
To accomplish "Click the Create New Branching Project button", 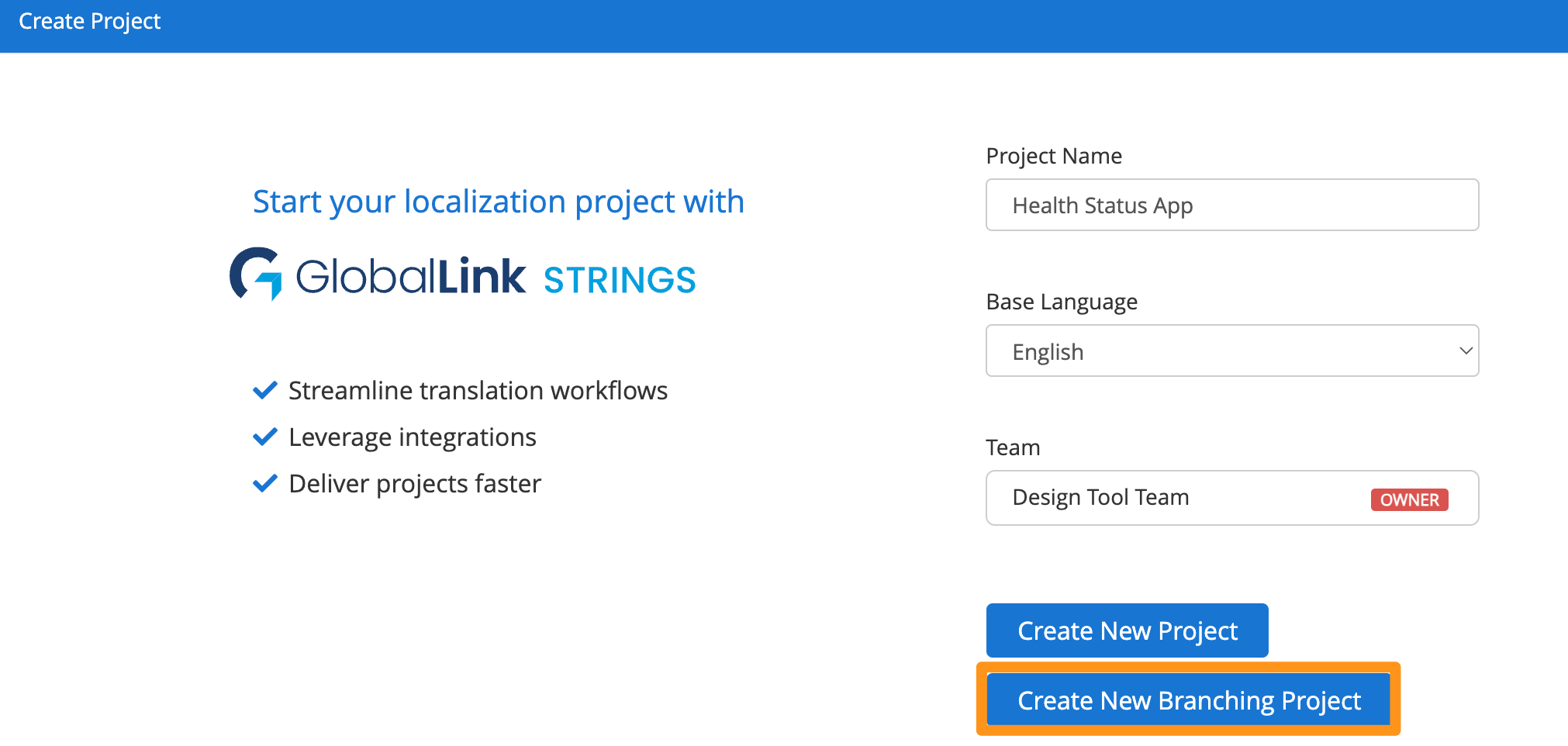I will coord(1188,700).
